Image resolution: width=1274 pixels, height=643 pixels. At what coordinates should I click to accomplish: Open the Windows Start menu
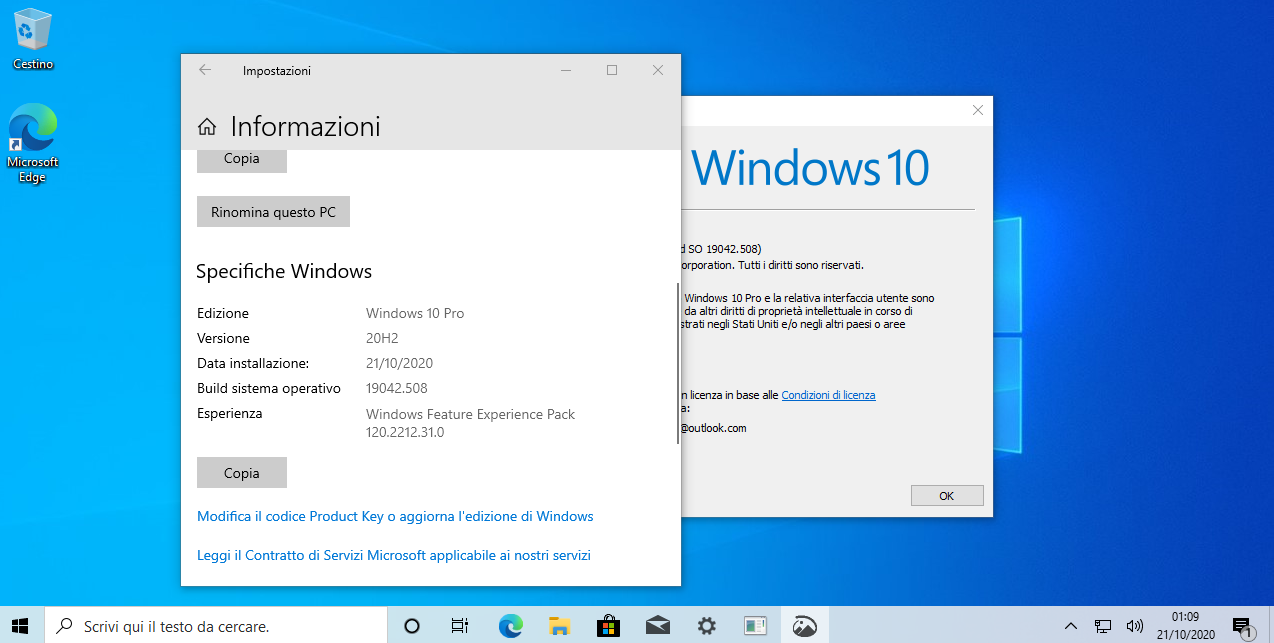coord(22,626)
